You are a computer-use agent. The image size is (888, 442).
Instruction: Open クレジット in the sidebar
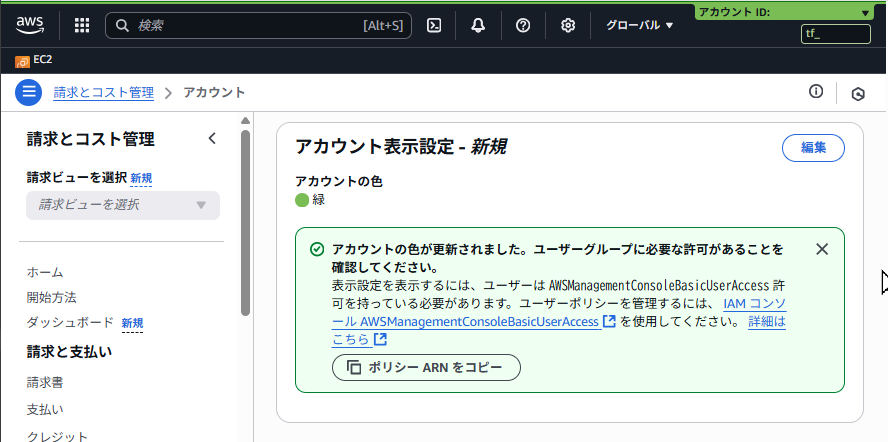[x=57, y=436]
